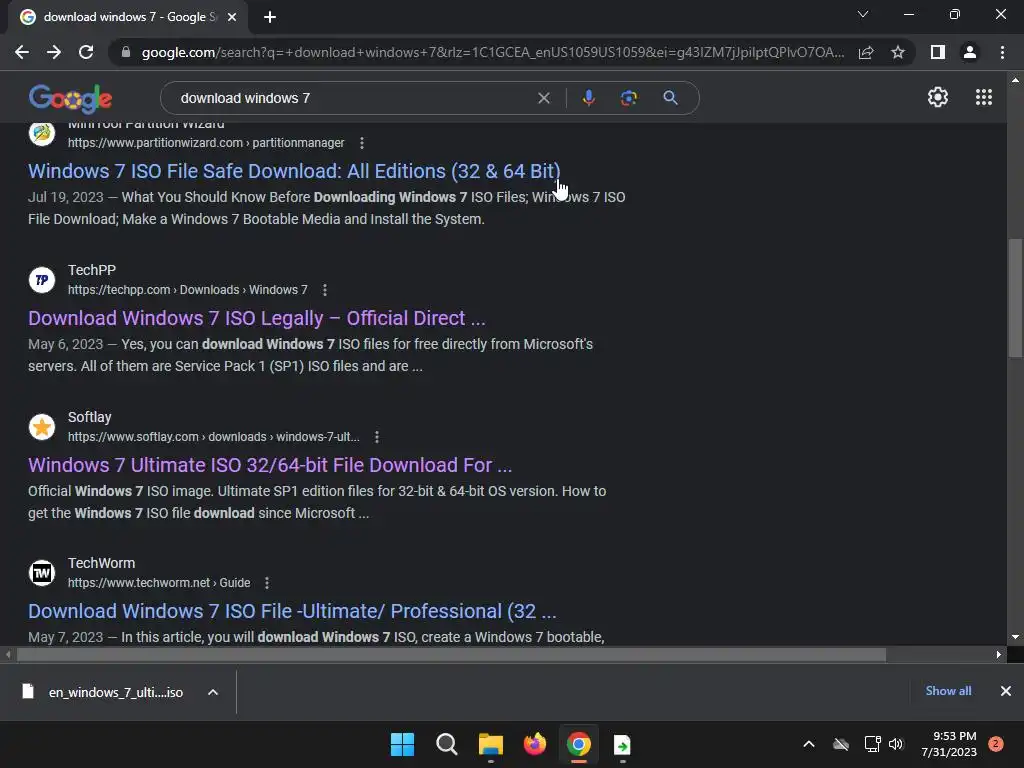The image size is (1024, 768).
Task: Open Google quick settings gear
Action: (x=938, y=97)
